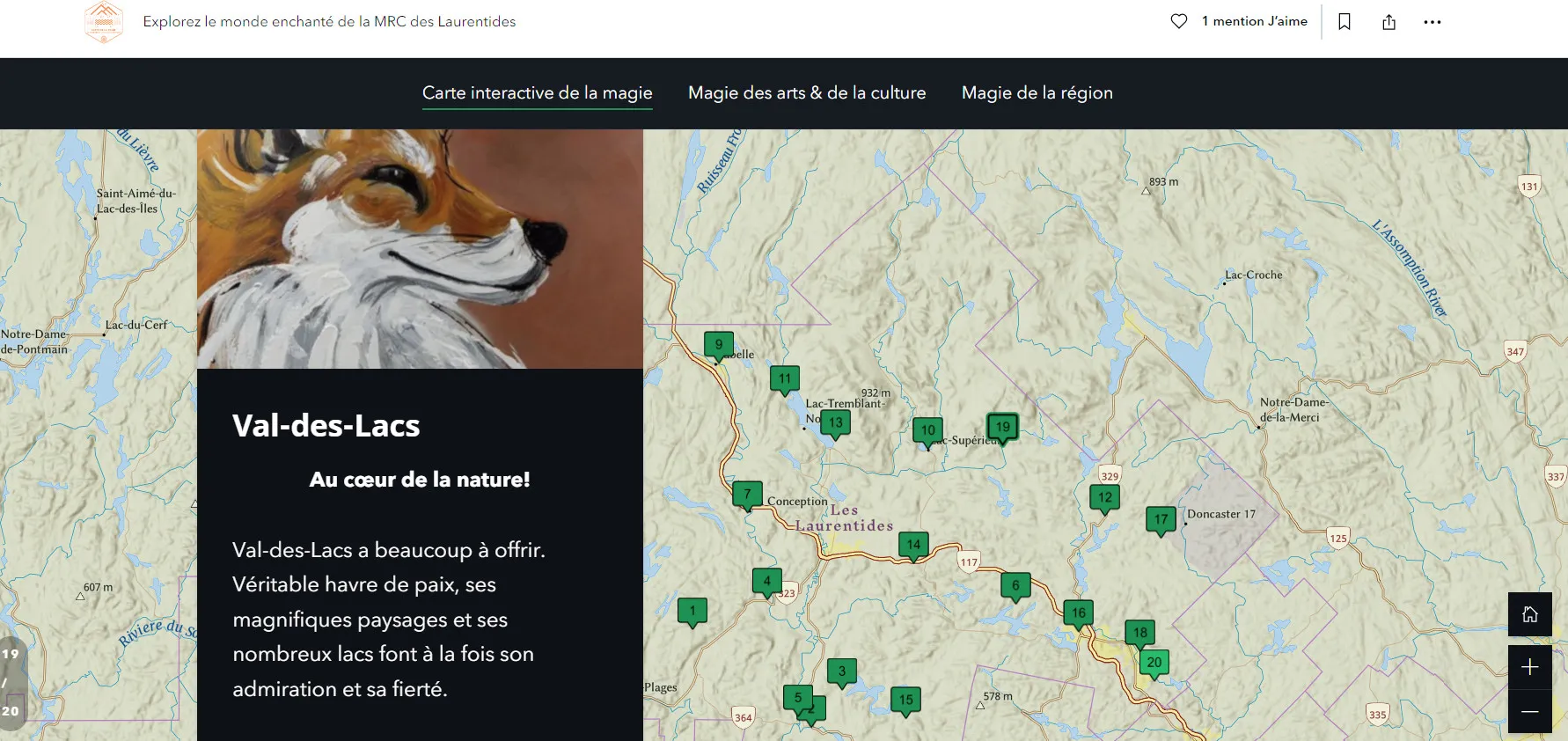The height and width of the screenshot is (741, 1568).
Task: Select Carte interactive de la magie tab
Action: [537, 92]
